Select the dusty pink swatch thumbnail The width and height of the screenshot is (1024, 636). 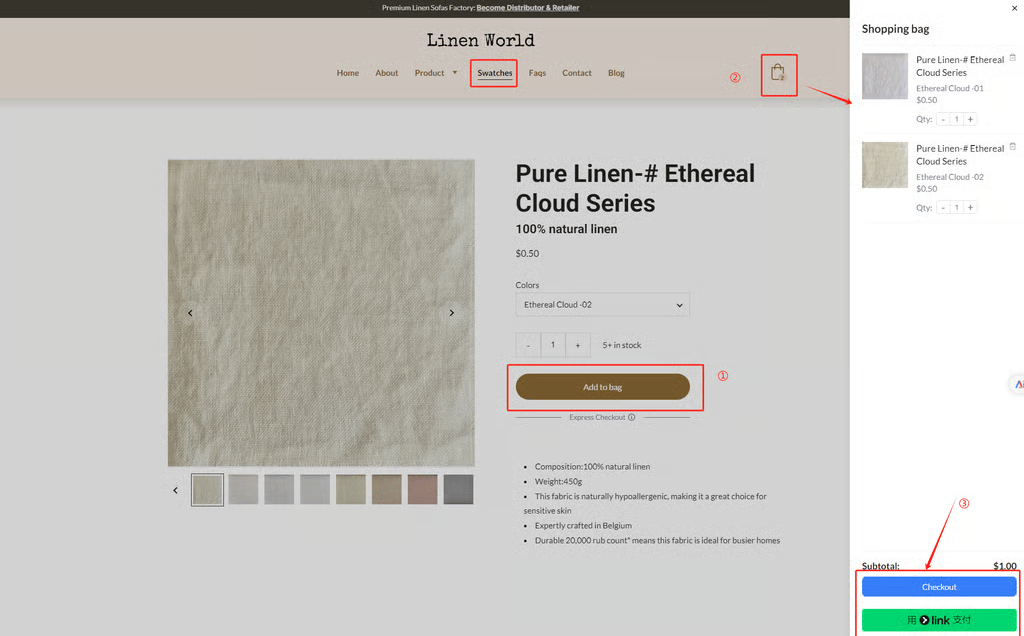pyautogui.click(x=423, y=490)
